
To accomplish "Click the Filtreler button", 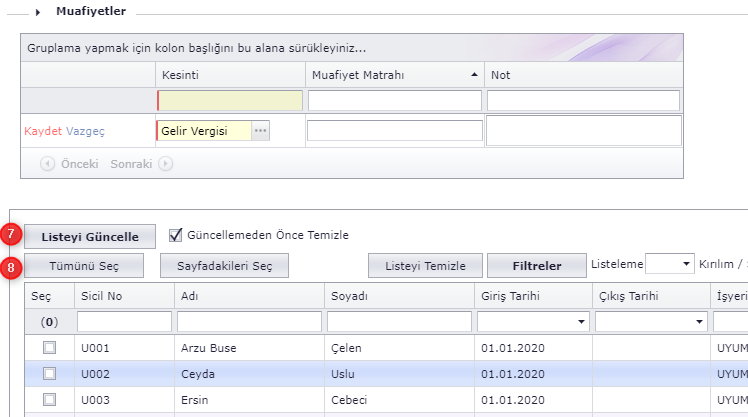I will click(x=536, y=265).
